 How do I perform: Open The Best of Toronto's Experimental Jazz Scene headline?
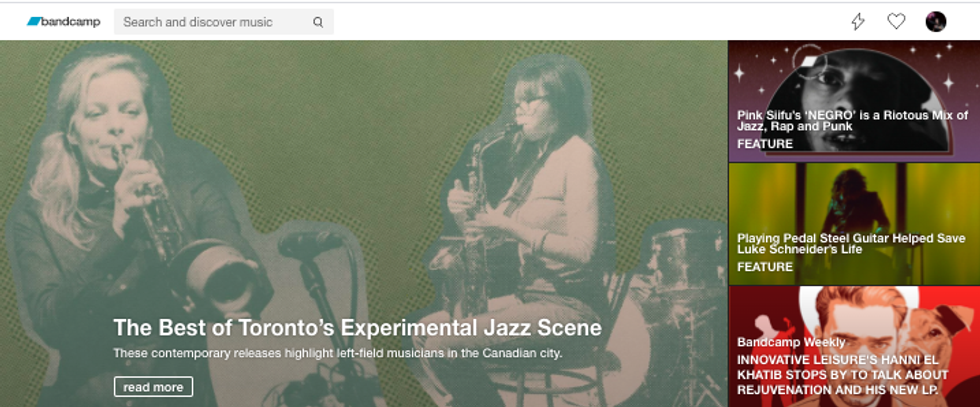[358, 328]
